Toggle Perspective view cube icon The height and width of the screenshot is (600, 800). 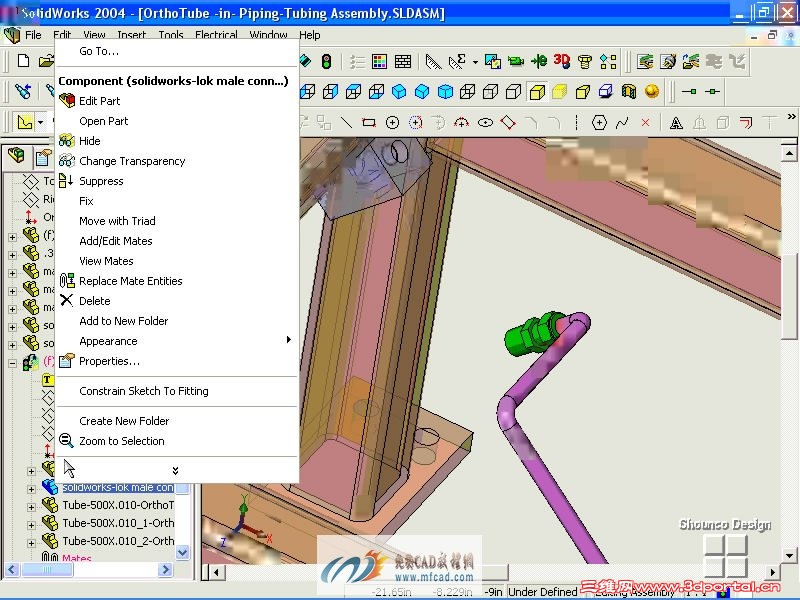583,92
